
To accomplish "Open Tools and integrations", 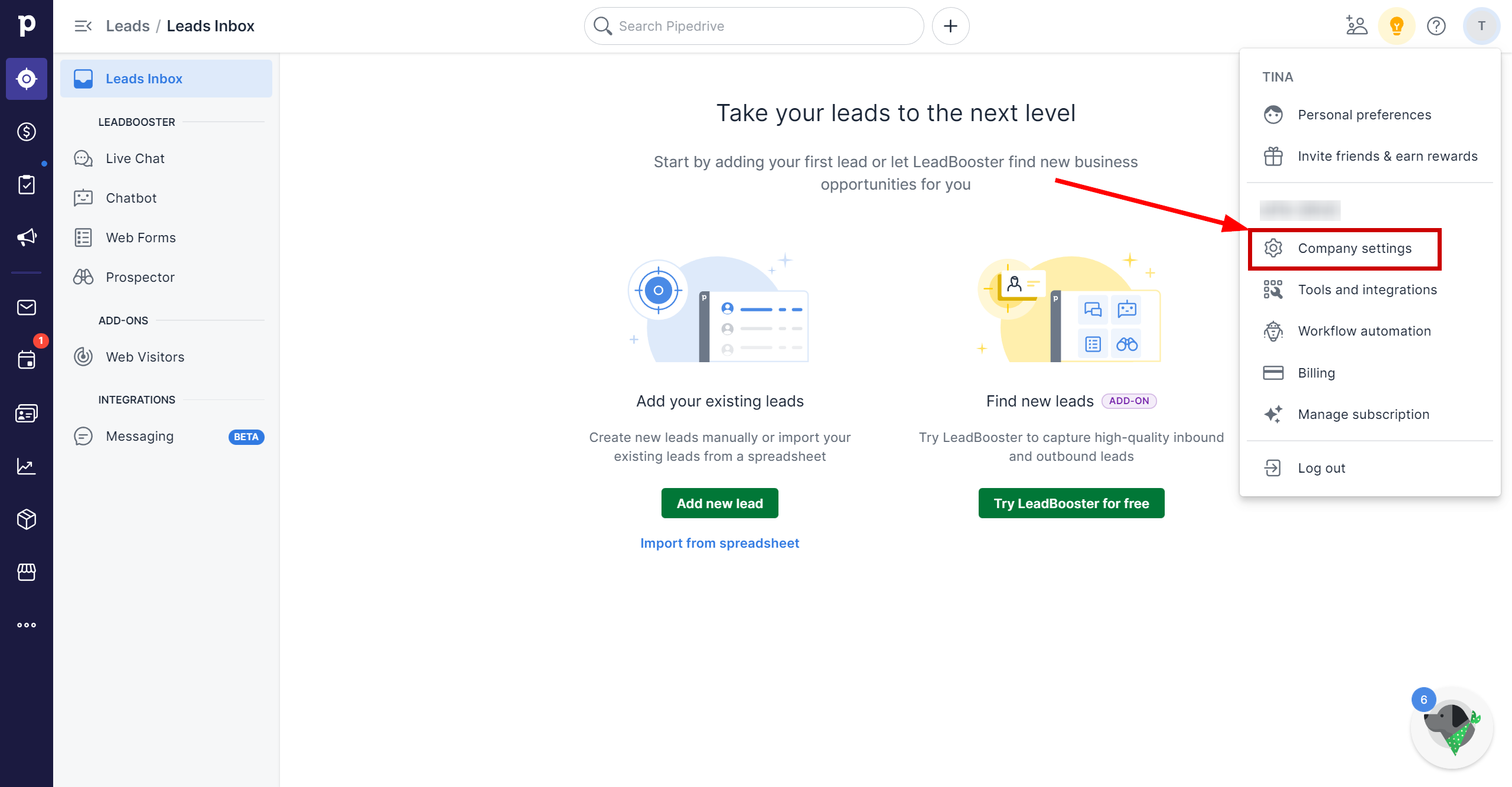I will (1370, 290).
